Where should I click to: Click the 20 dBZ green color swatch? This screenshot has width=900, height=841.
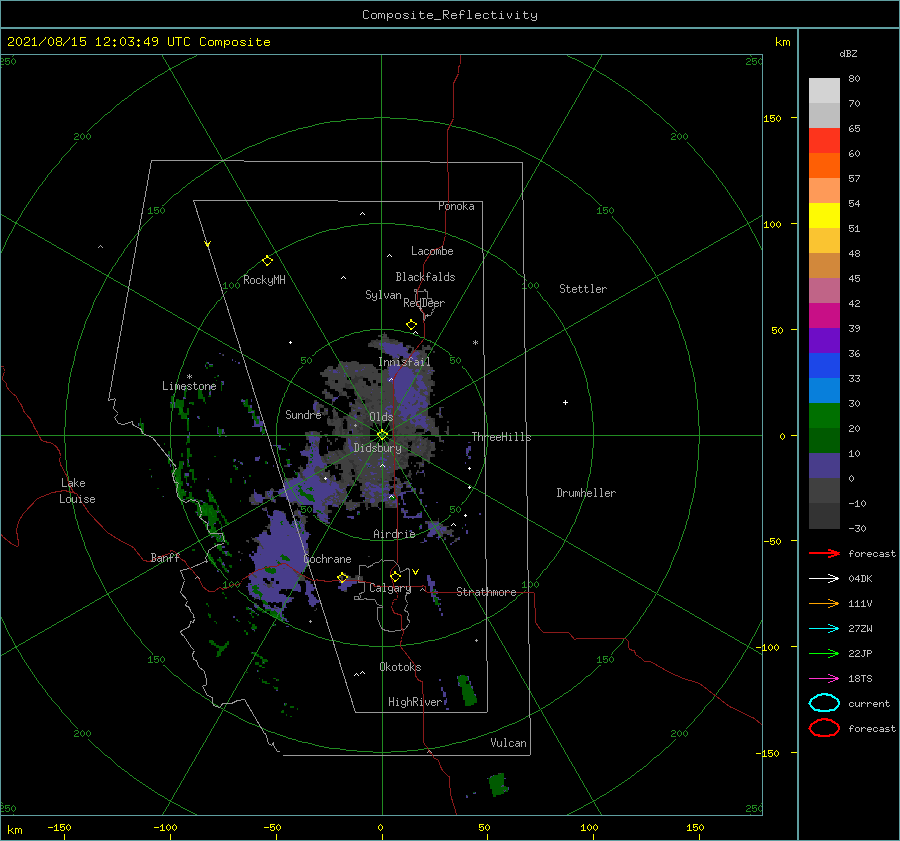[x=824, y=415]
